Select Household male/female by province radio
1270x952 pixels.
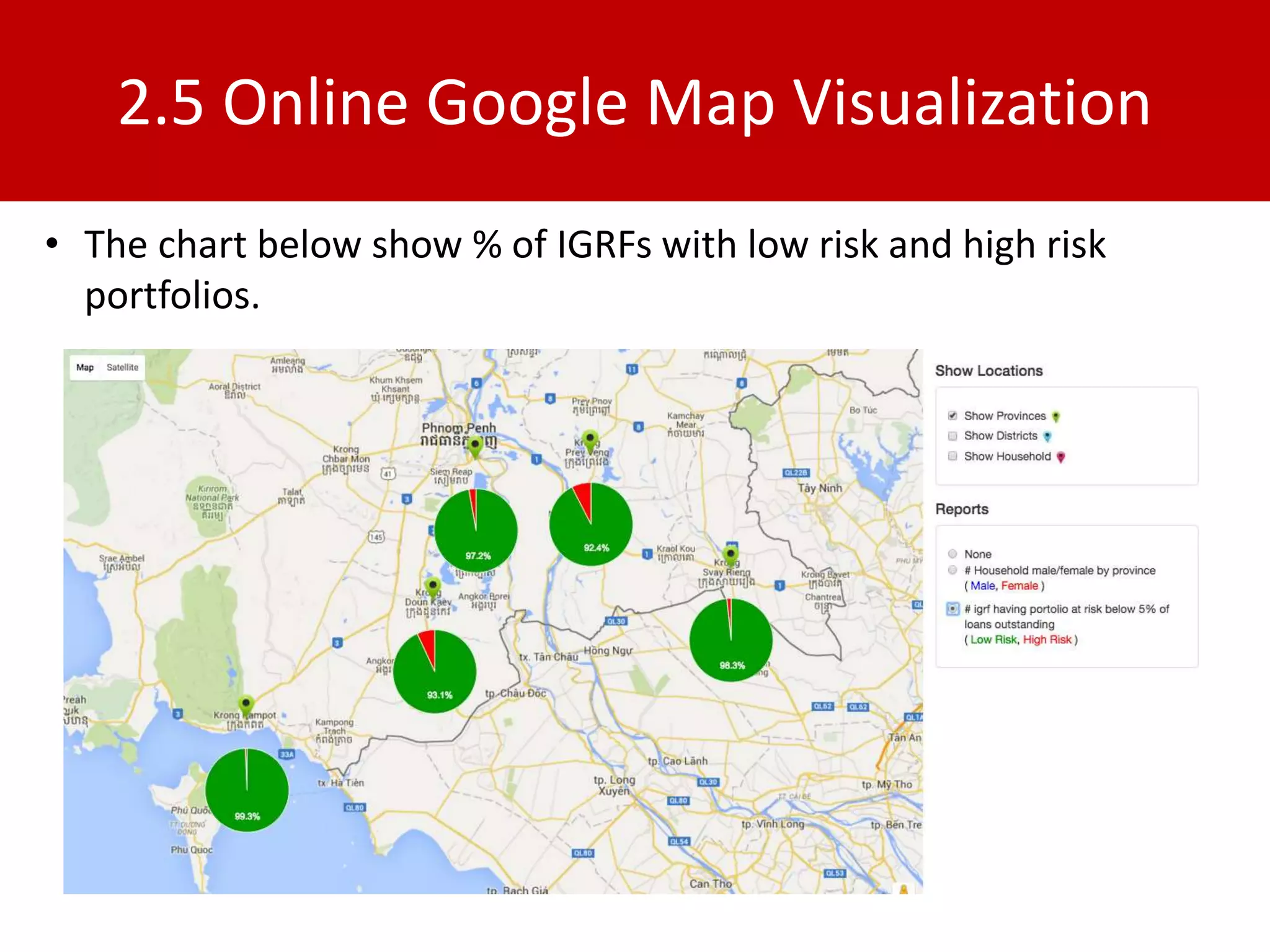(952, 570)
